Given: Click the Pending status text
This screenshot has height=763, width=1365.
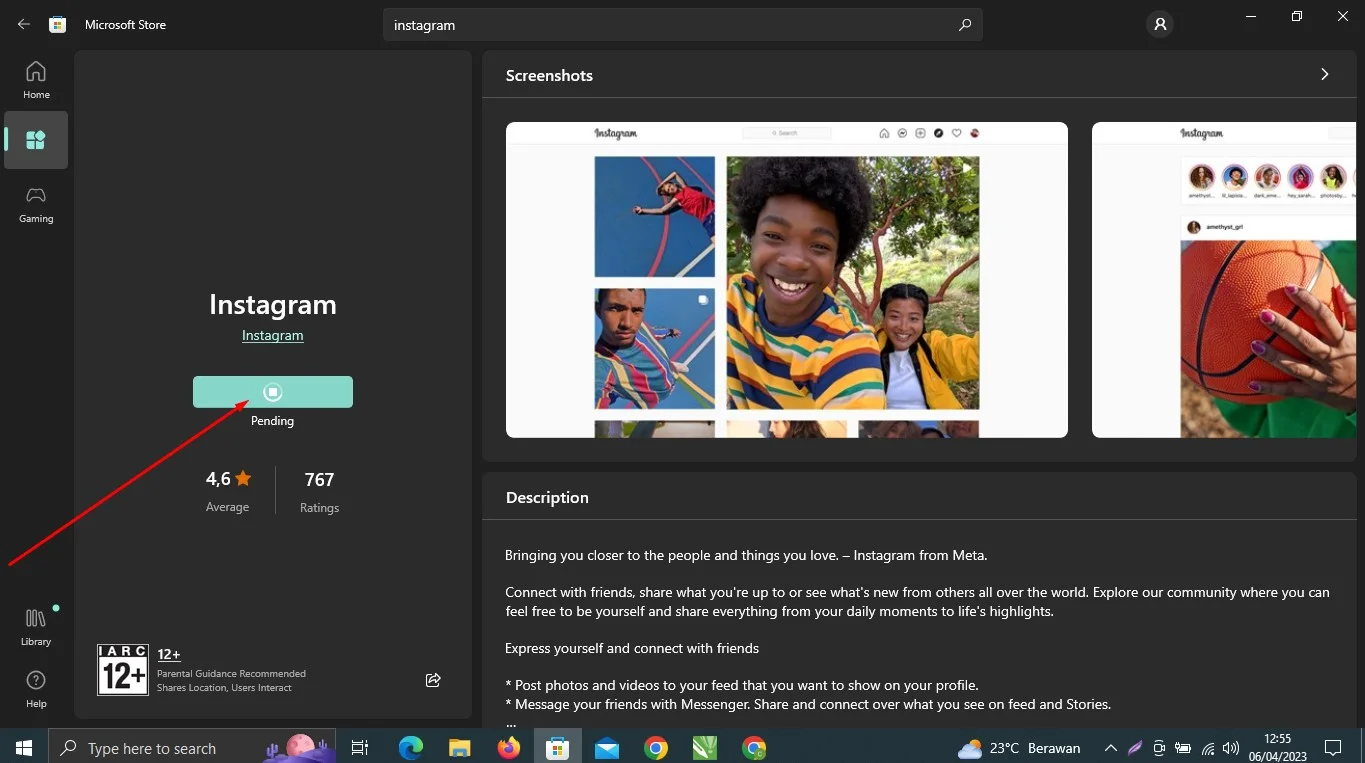Looking at the screenshot, I should coord(272,421).
